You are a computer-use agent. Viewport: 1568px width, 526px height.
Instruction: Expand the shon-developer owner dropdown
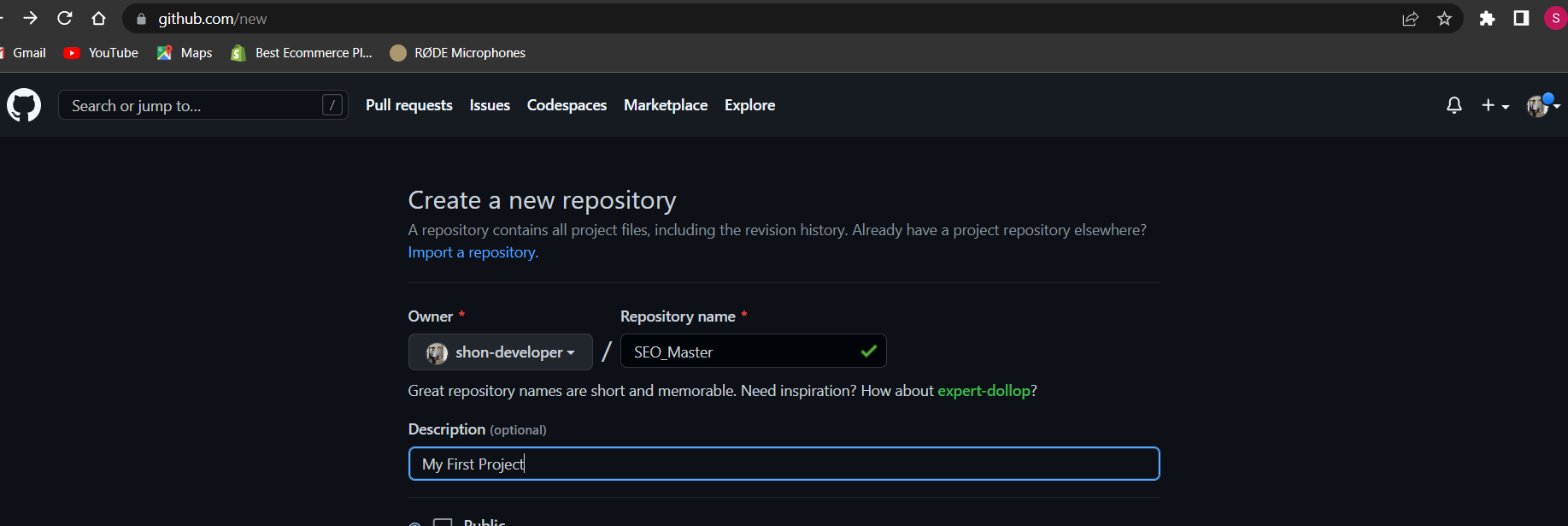pos(501,352)
